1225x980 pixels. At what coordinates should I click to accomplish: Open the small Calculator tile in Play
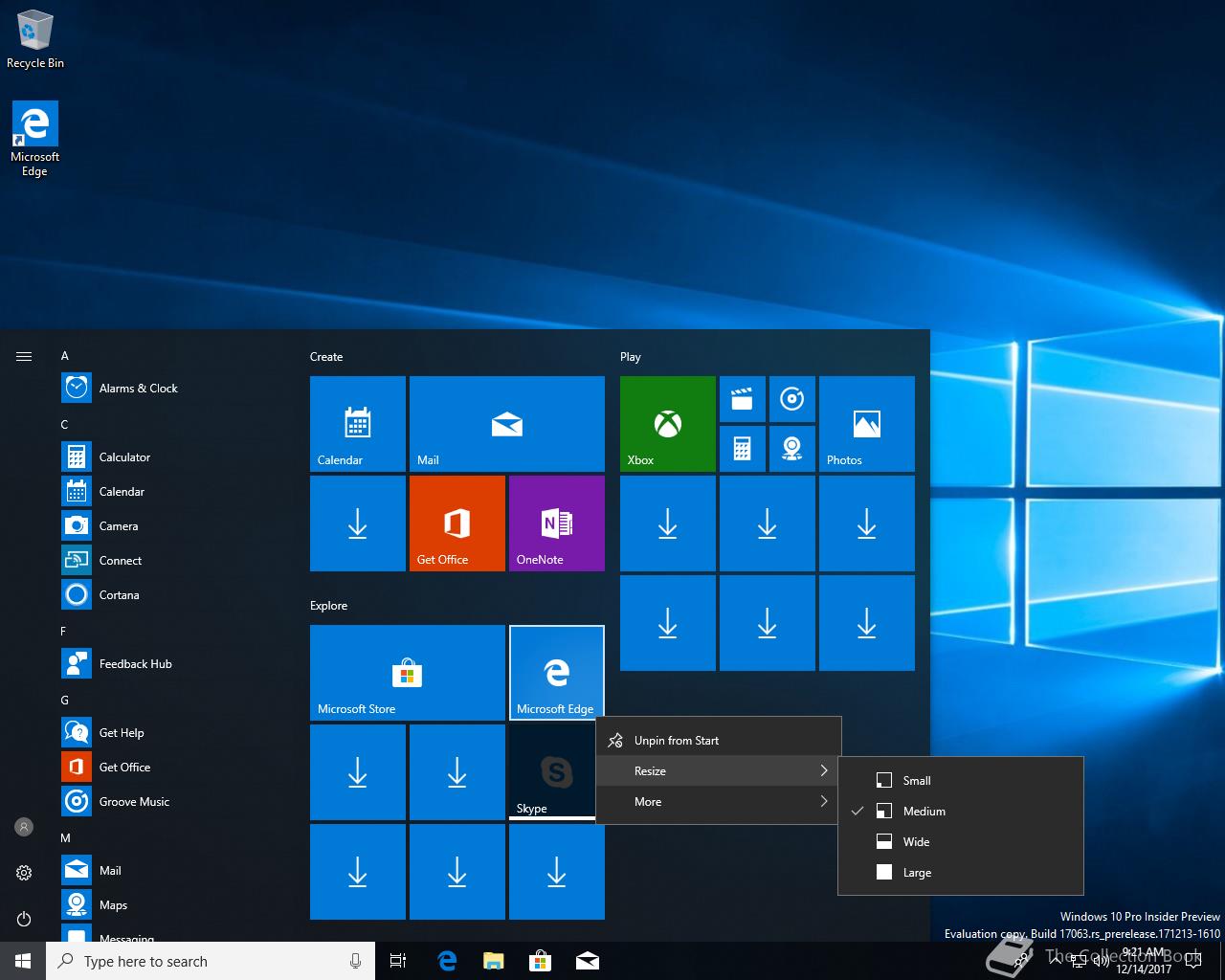tap(743, 449)
